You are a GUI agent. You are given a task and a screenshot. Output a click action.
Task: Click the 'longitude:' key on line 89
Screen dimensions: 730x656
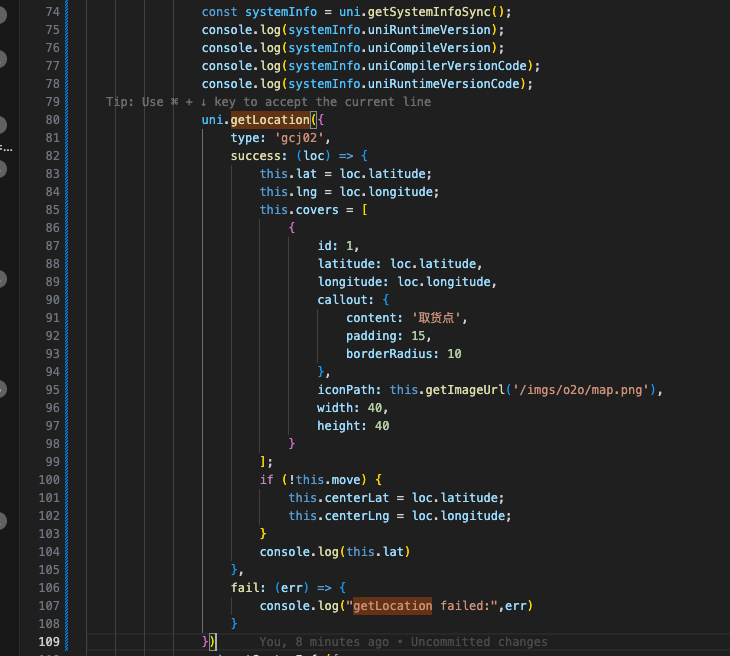point(353,282)
